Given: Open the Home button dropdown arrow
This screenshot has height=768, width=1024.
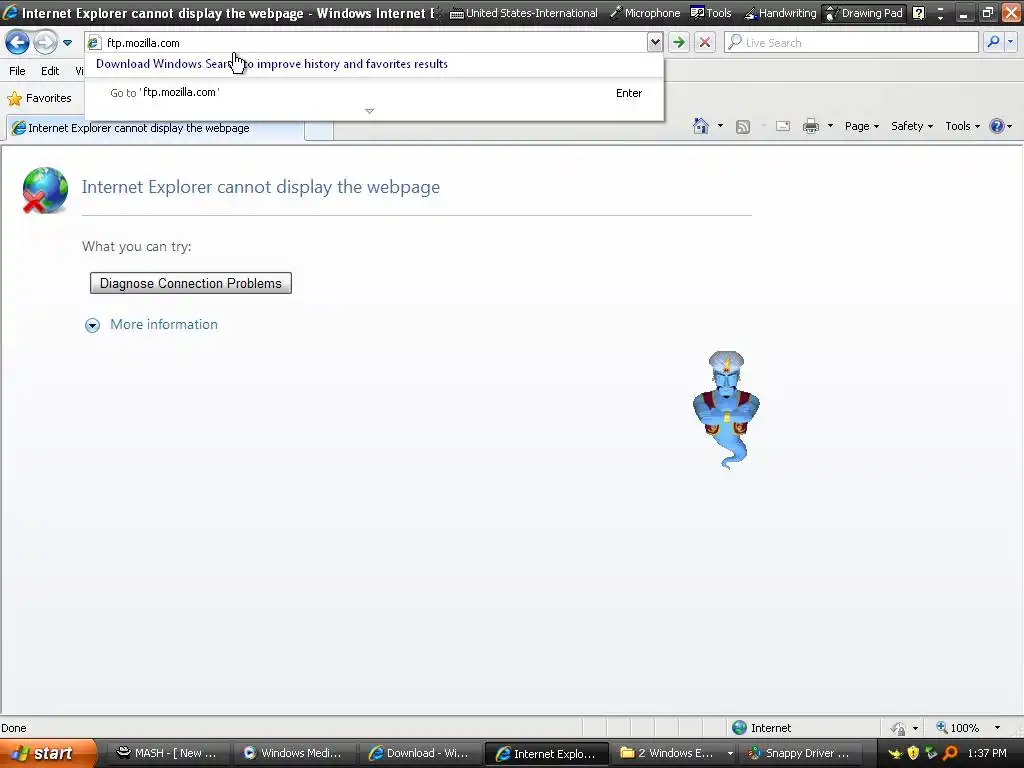Looking at the screenshot, I should pyautogui.click(x=720, y=126).
